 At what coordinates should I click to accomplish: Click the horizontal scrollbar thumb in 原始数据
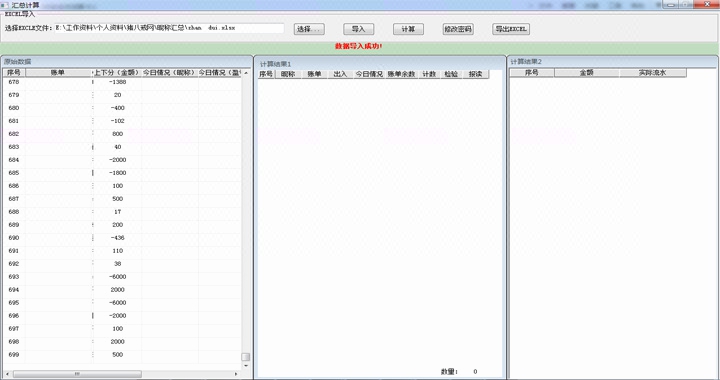coord(77,374)
